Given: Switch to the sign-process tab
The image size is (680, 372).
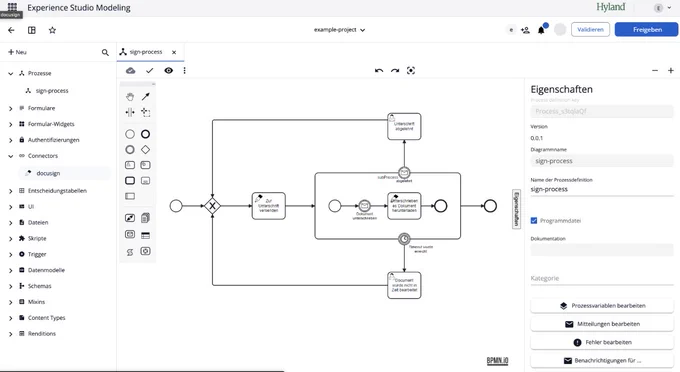Looking at the screenshot, I should tap(146, 52).
